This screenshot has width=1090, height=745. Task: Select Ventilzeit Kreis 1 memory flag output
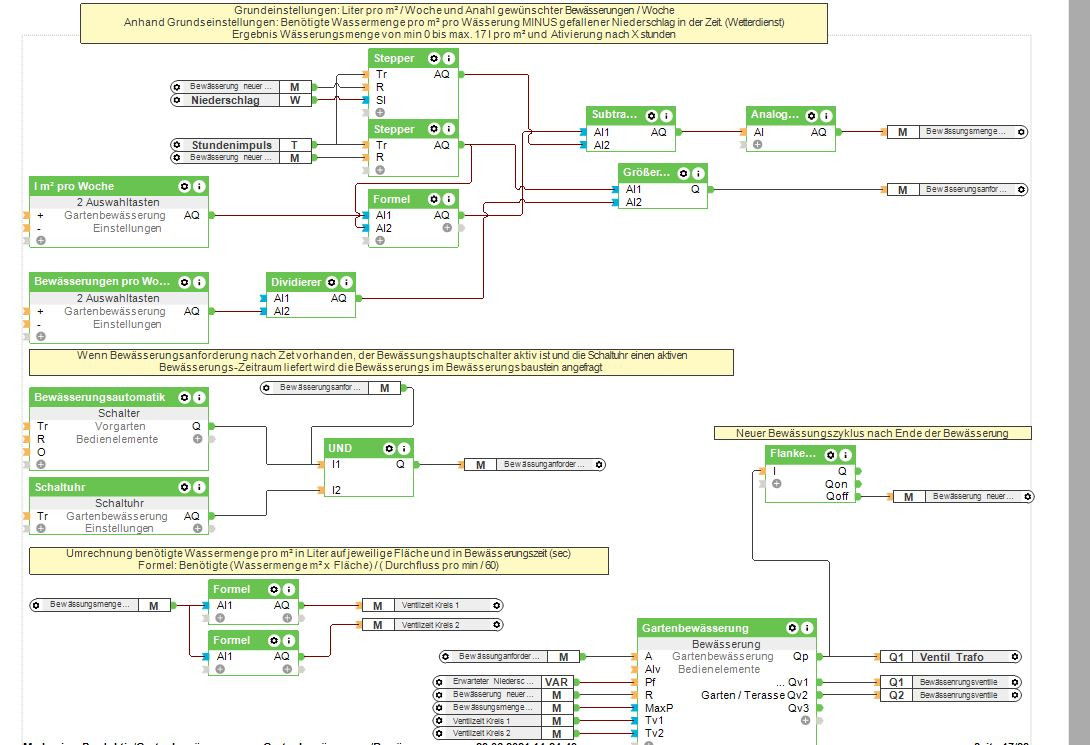(432, 605)
